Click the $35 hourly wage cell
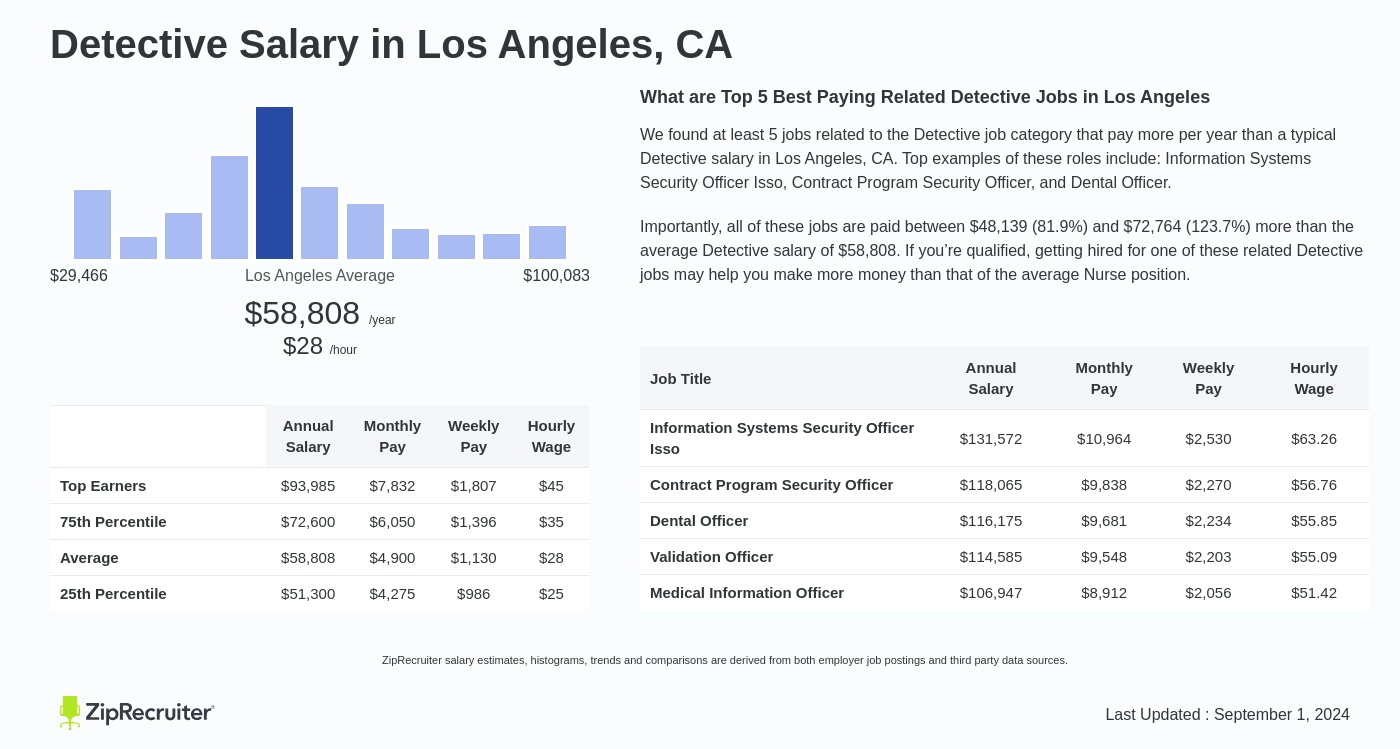 [x=551, y=522]
